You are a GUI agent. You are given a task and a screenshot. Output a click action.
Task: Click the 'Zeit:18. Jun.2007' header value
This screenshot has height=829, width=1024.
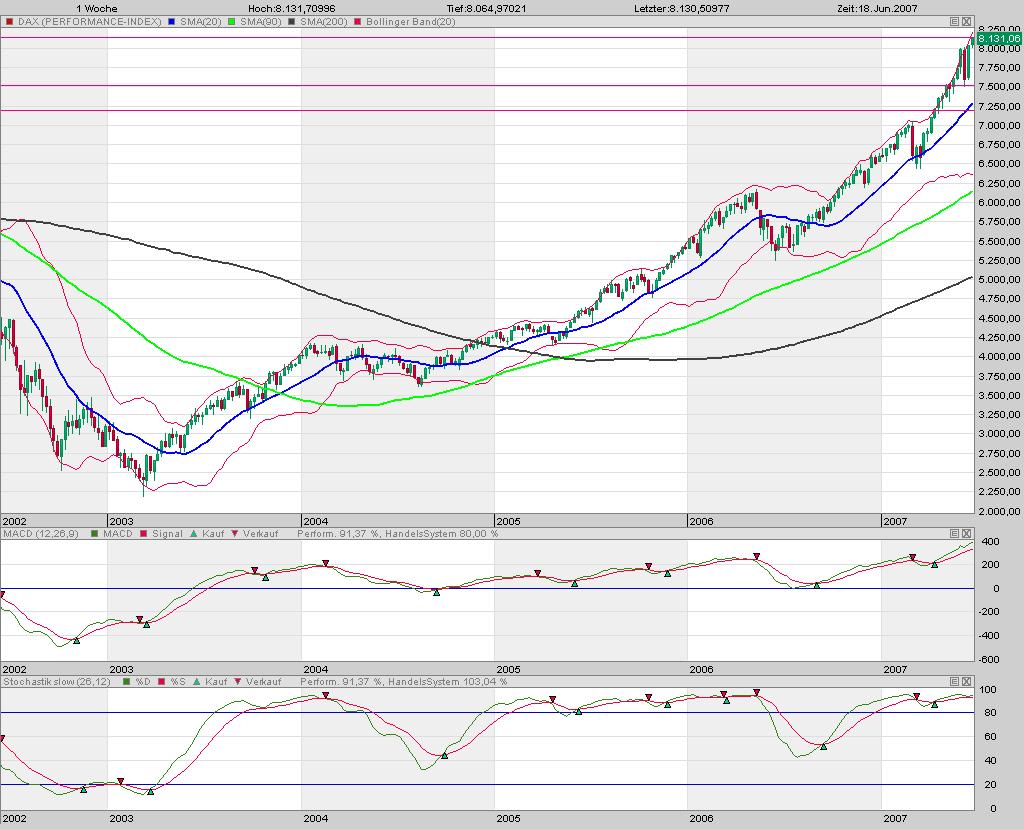pyautogui.click(x=877, y=8)
